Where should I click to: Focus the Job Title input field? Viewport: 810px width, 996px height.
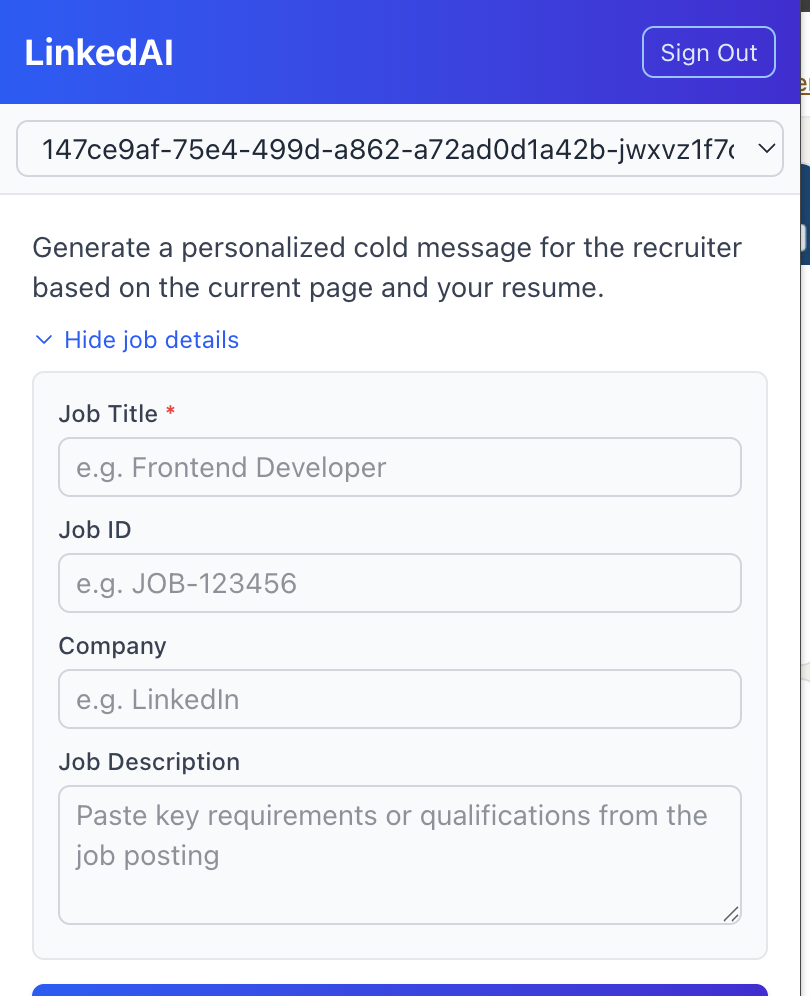[x=399, y=467]
